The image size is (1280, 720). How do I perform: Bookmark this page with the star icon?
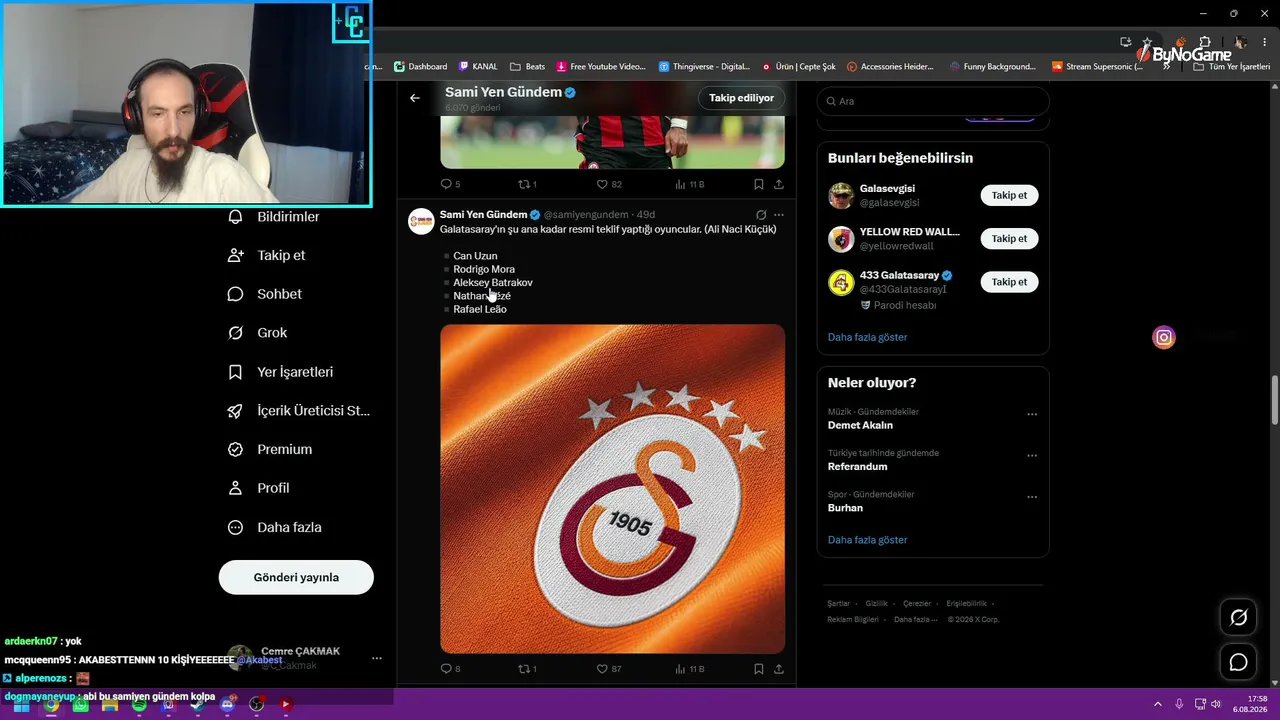point(1147,43)
